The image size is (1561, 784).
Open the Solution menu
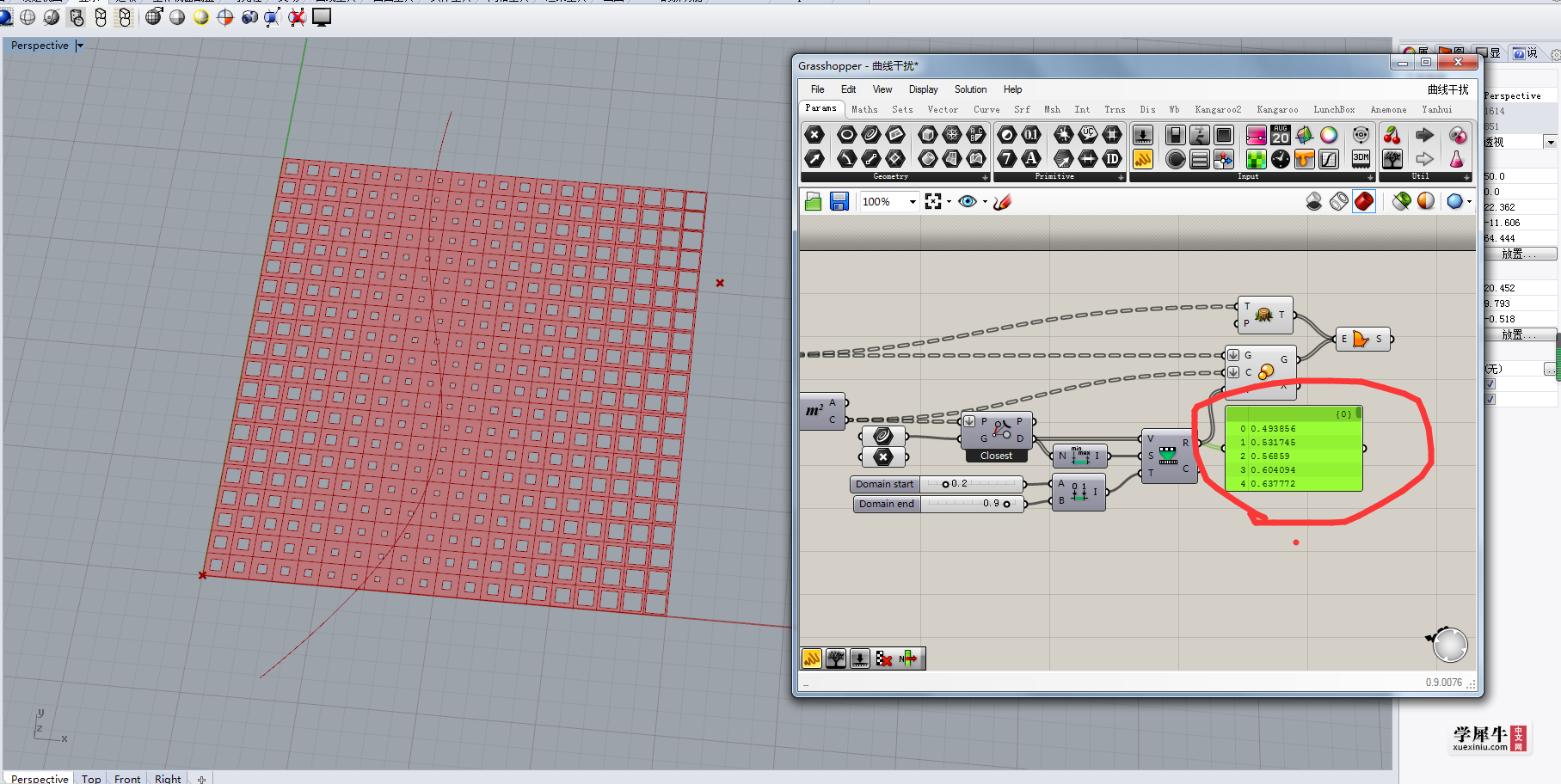[x=971, y=89]
